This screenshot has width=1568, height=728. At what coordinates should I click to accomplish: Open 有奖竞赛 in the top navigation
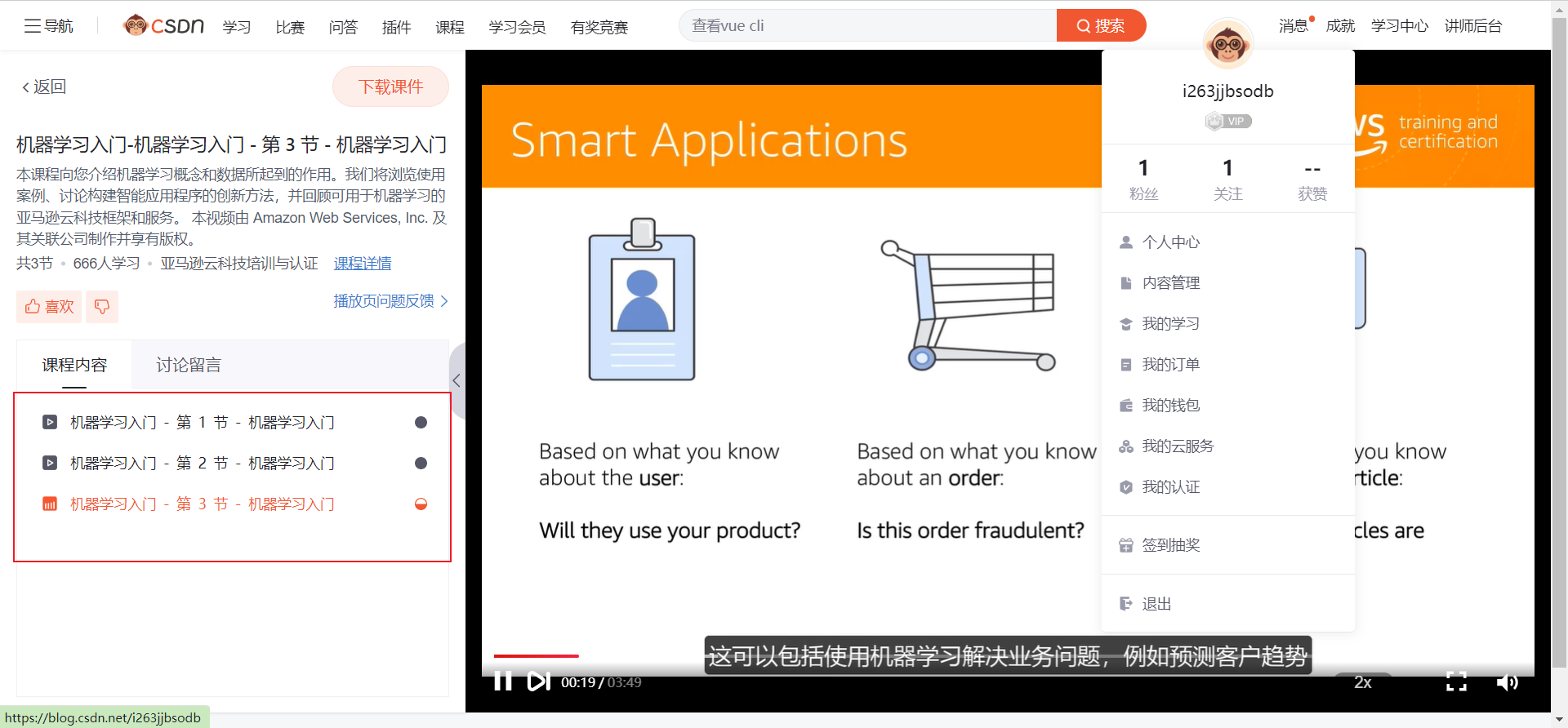click(599, 27)
